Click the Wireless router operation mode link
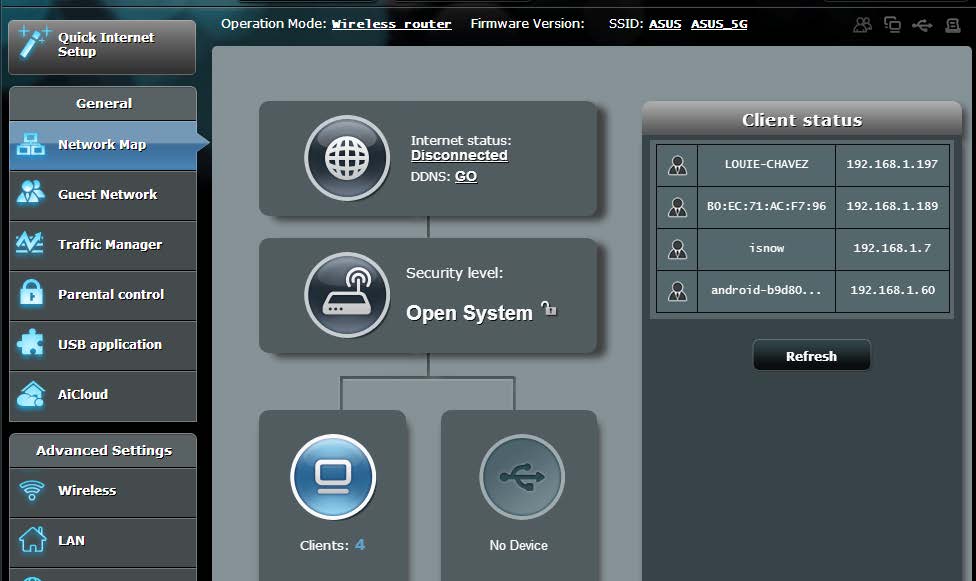The image size is (976, 581). [392, 24]
